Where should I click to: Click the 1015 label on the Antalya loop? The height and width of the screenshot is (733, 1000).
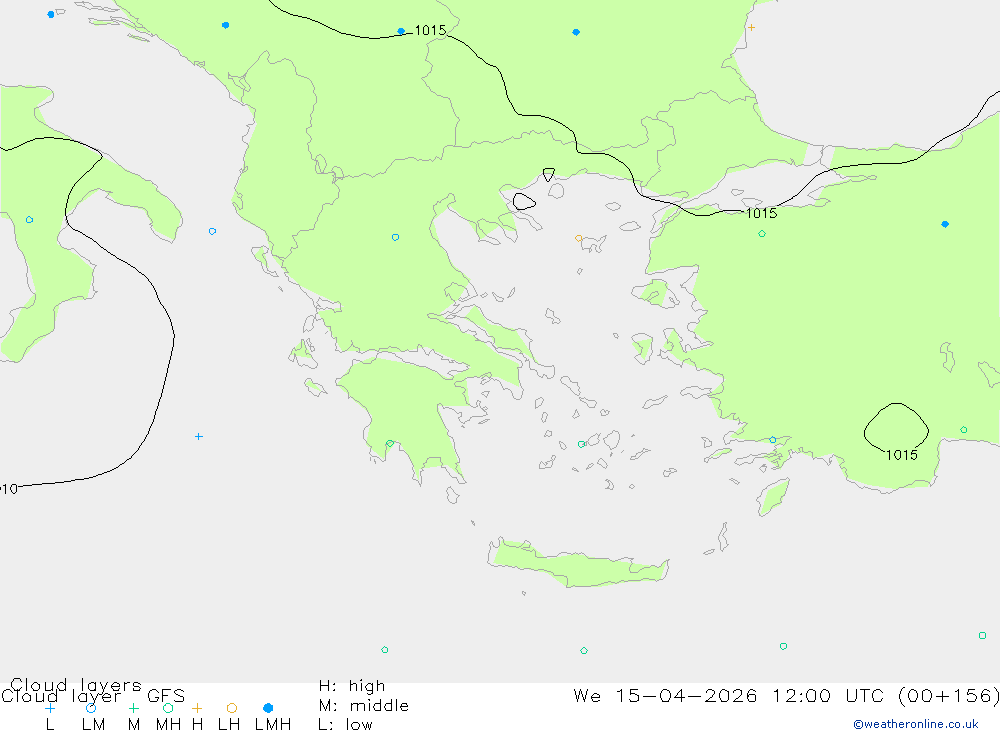point(902,455)
